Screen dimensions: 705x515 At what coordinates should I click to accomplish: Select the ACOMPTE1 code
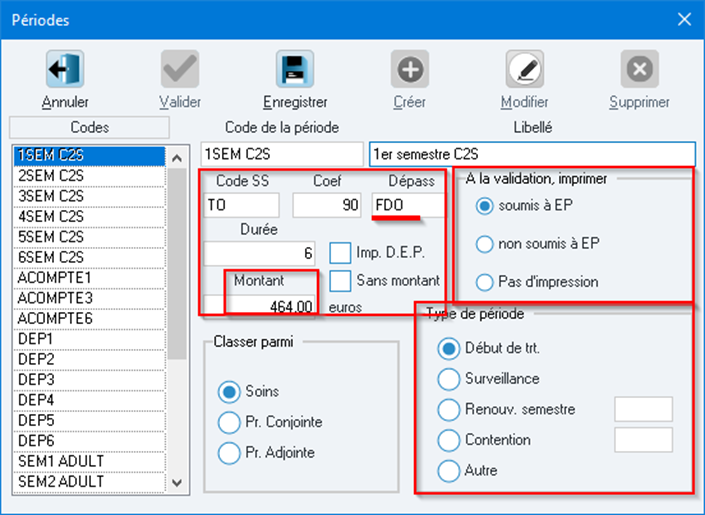pos(89,278)
